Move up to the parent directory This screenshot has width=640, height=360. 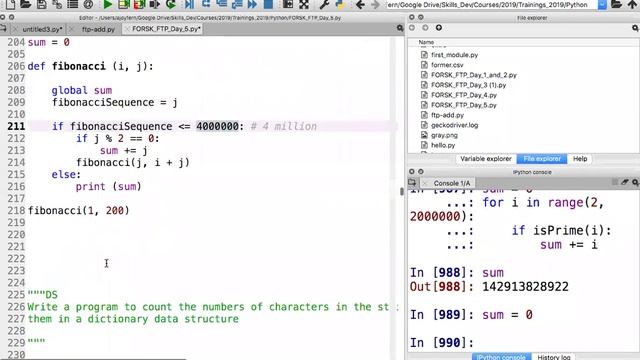pos(632,4)
